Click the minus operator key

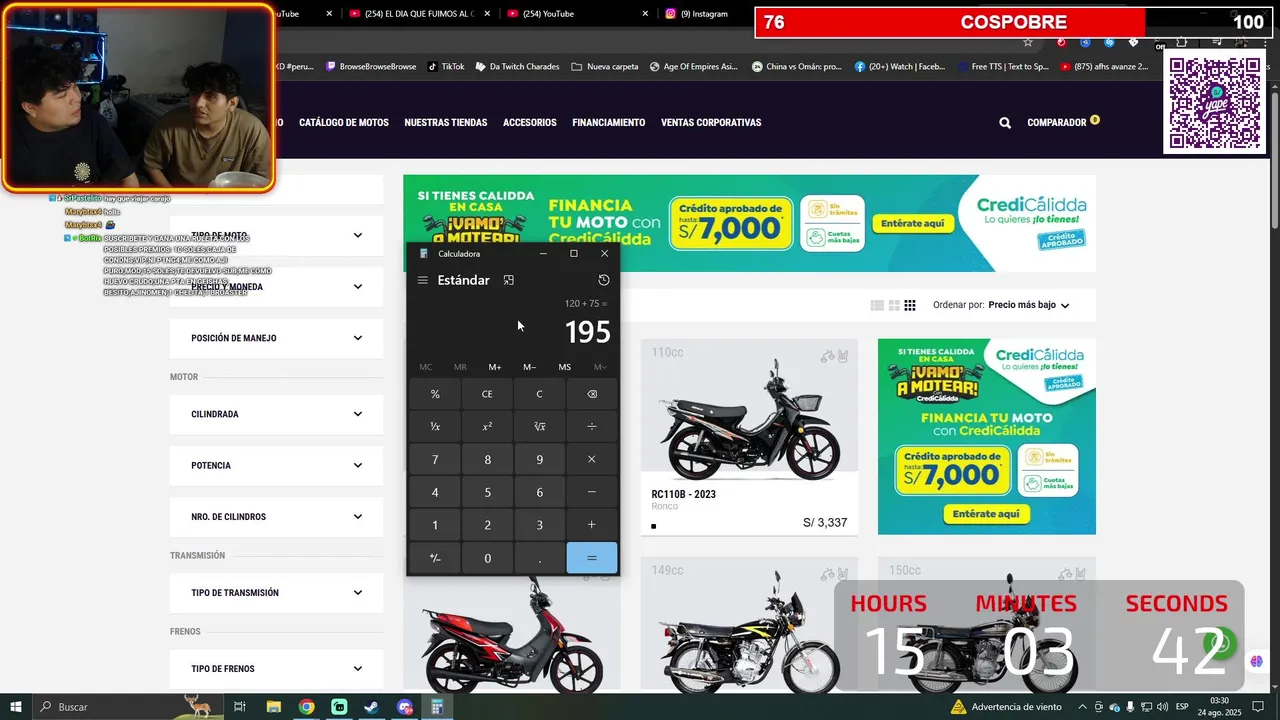(592, 492)
